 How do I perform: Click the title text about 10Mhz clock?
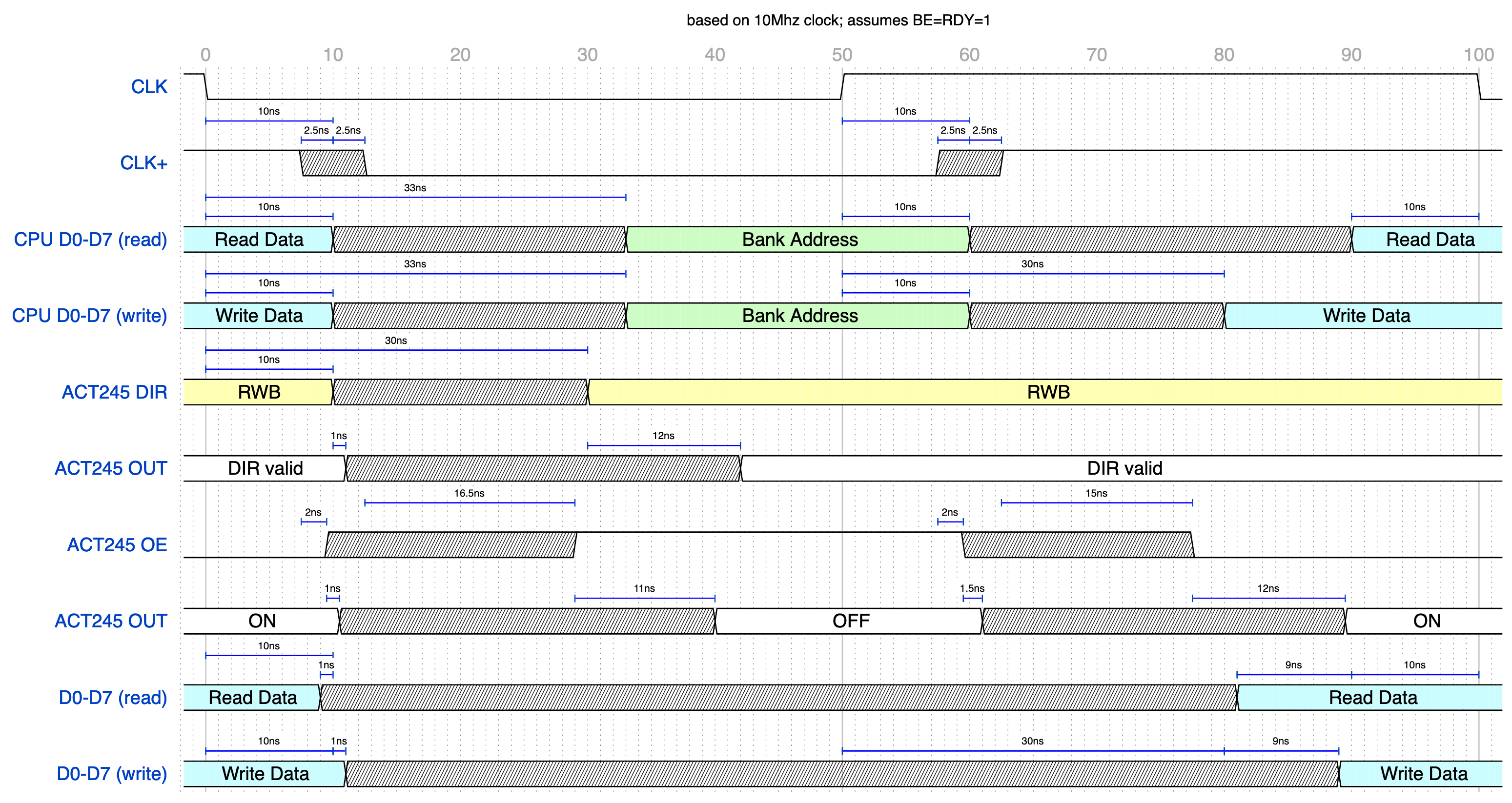(x=838, y=20)
